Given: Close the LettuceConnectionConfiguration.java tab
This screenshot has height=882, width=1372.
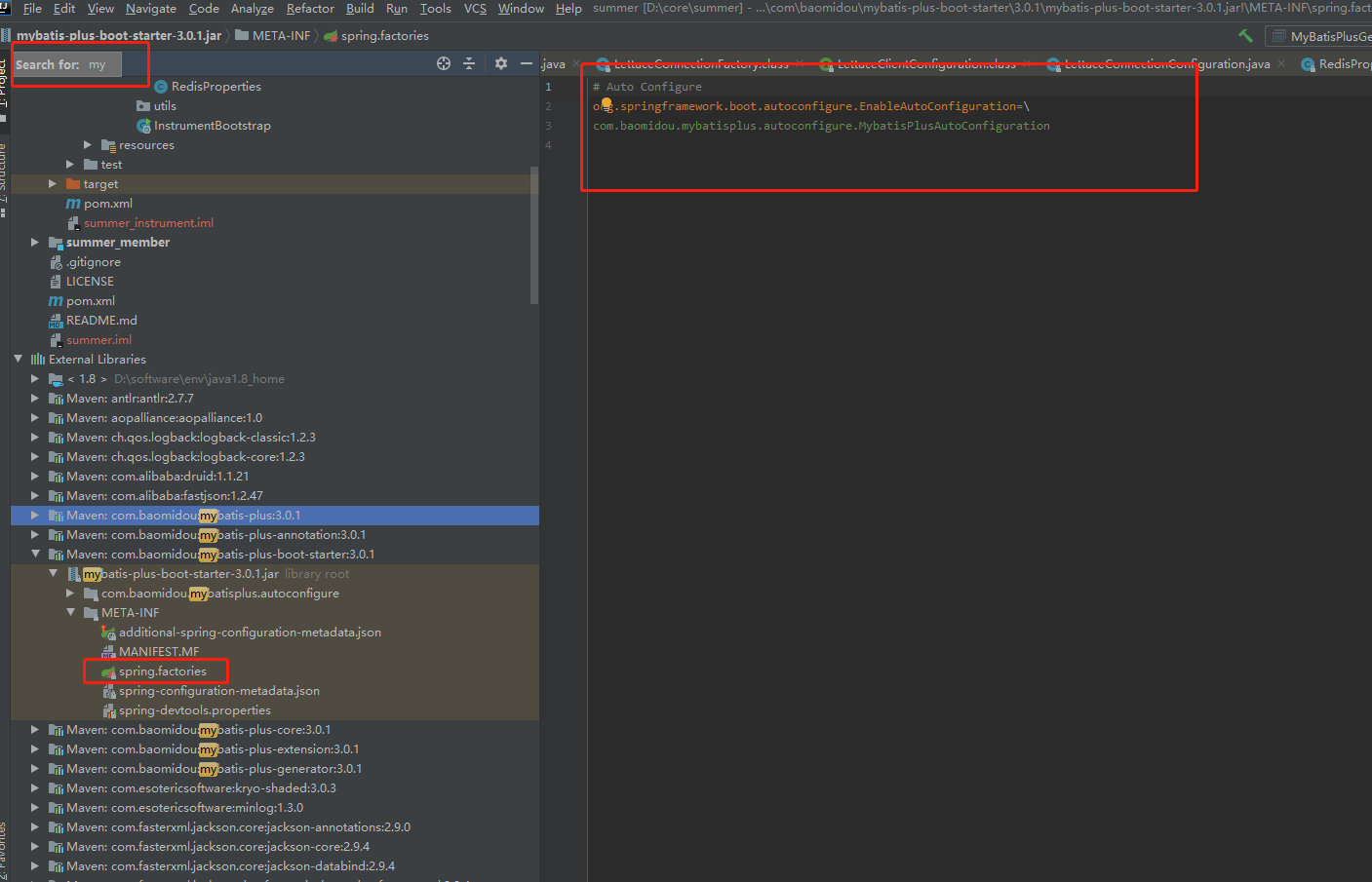Looking at the screenshot, I should (x=1280, y=64).
